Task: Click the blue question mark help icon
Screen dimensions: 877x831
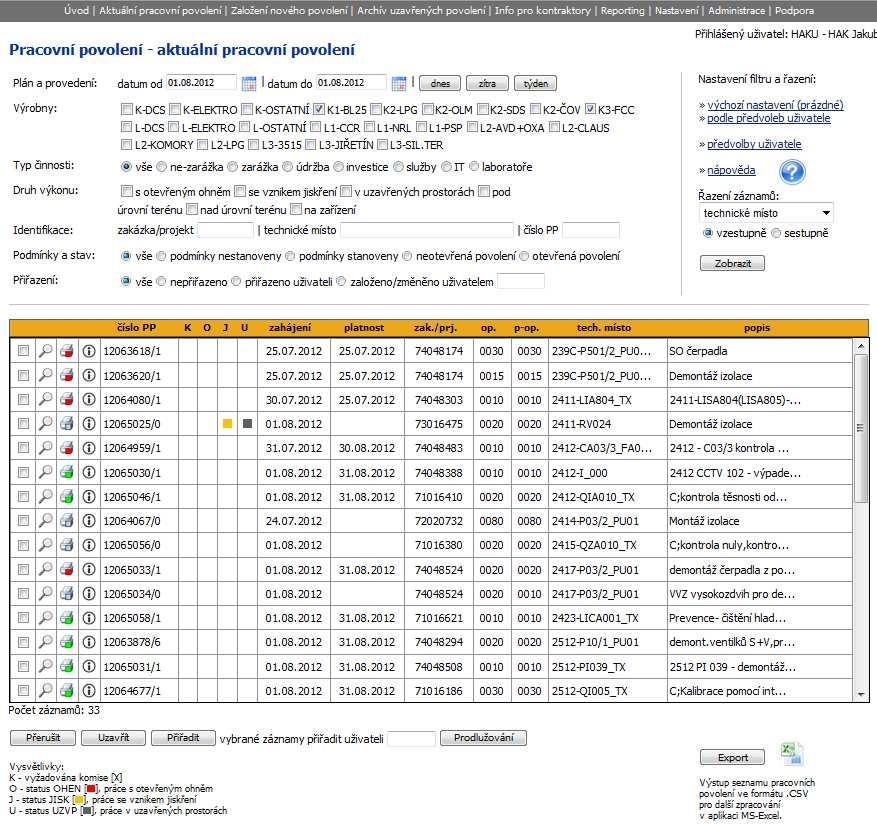Action: point(792,172)
